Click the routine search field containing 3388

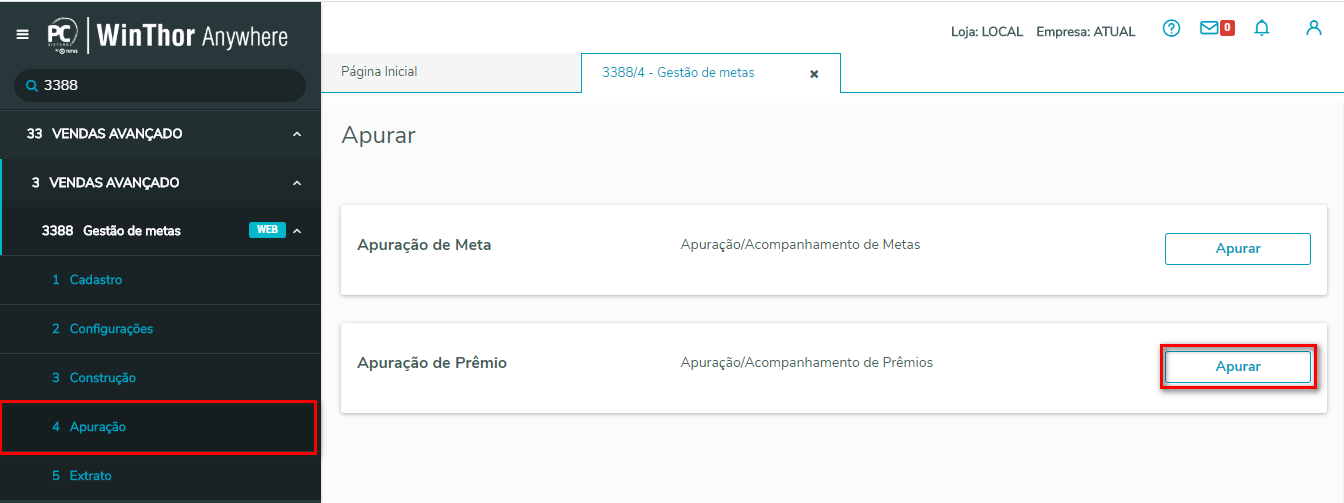[170, 86]
